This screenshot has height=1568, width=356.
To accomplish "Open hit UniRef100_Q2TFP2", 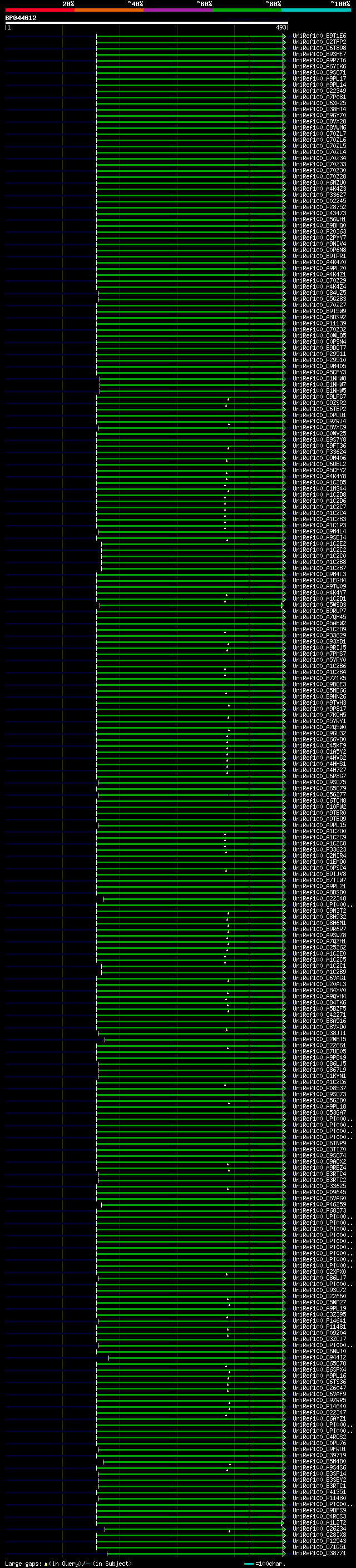I will [x=319, y=42].
